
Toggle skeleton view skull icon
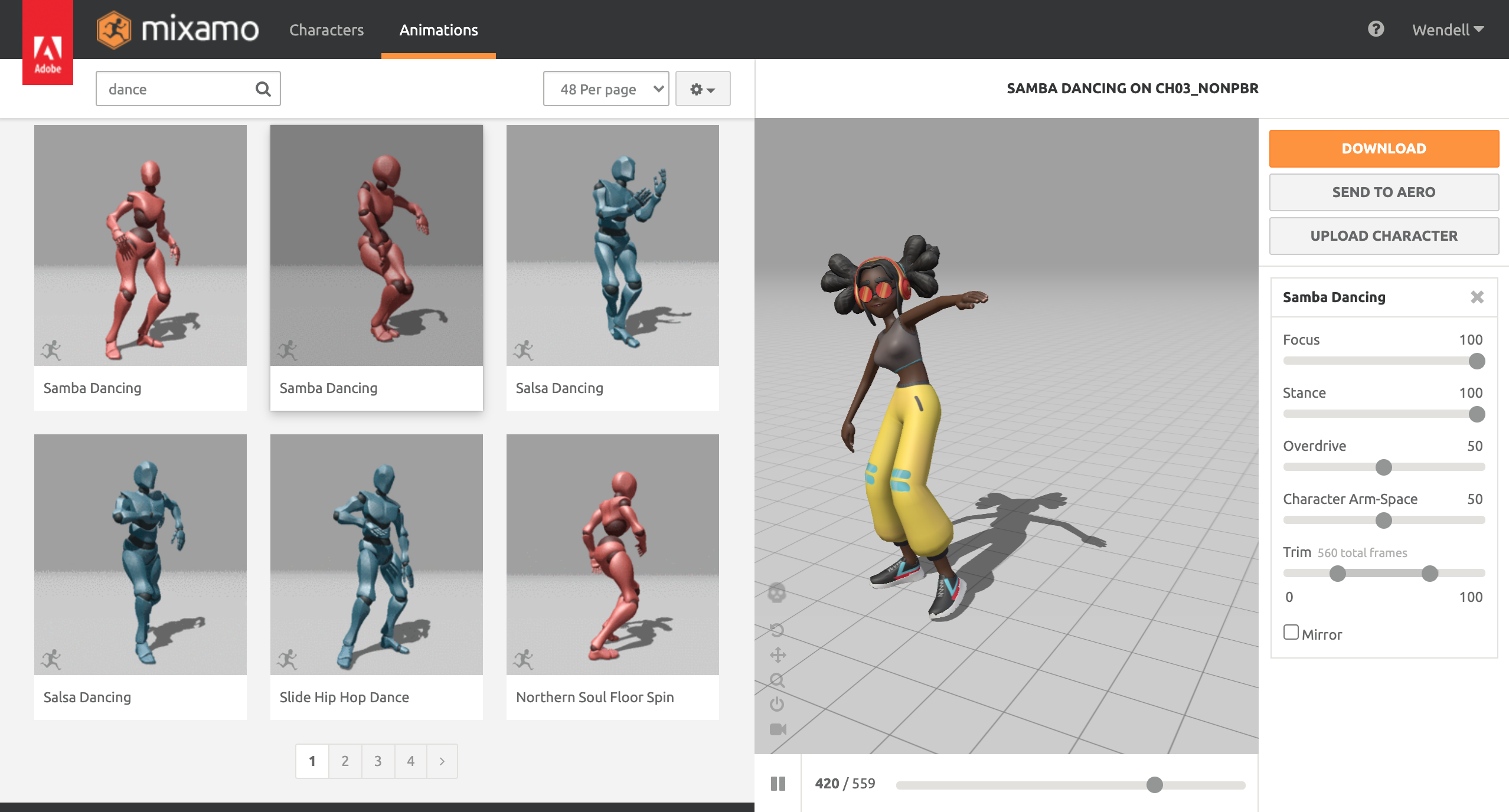point(777,592)
